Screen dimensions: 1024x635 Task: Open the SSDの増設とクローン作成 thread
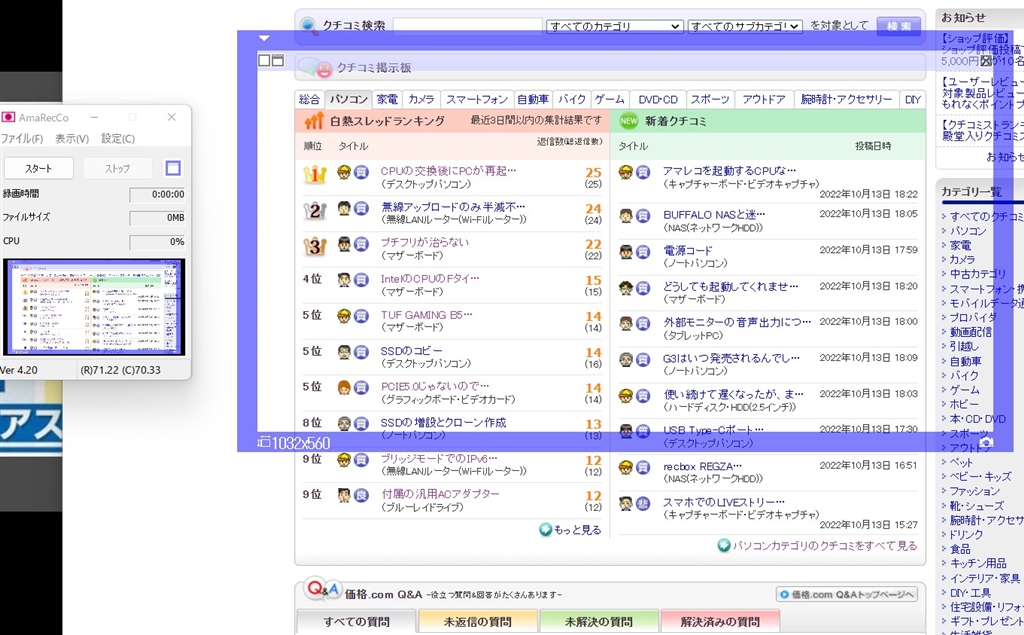pos(443,423)
